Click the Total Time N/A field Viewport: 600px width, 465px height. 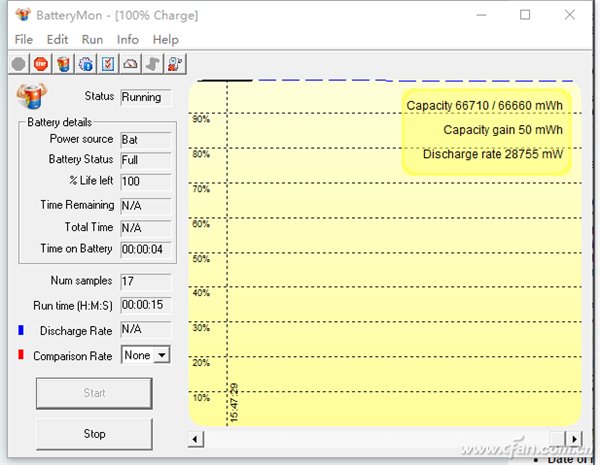(145, 228)
